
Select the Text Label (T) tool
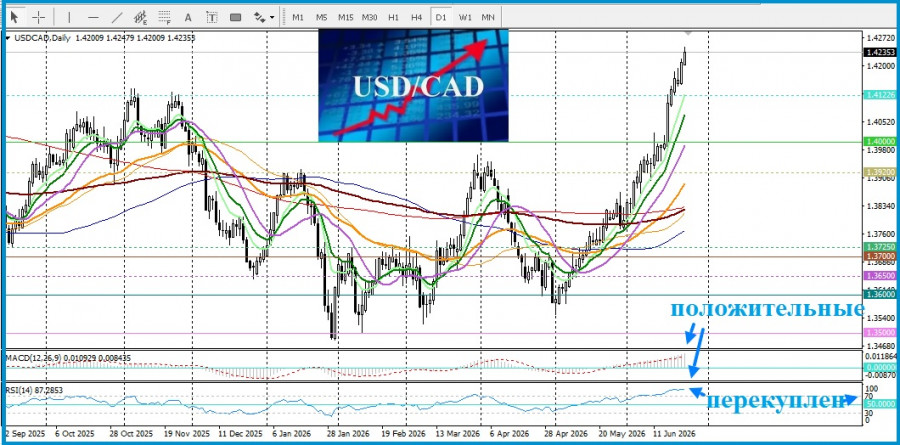(212, 17)
